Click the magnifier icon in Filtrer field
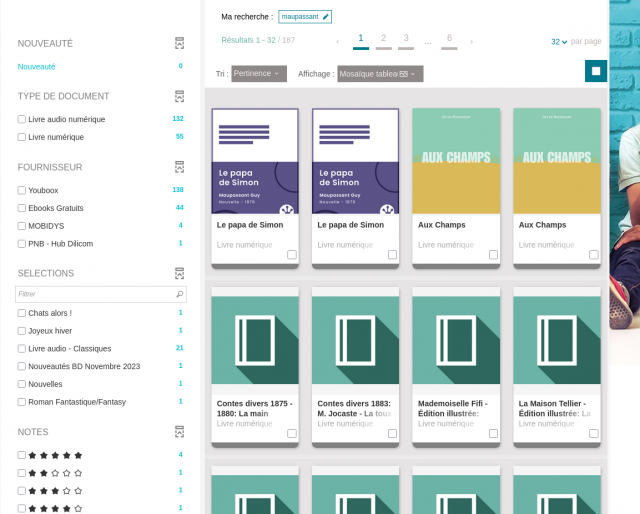640x514 pixels. 180,294
